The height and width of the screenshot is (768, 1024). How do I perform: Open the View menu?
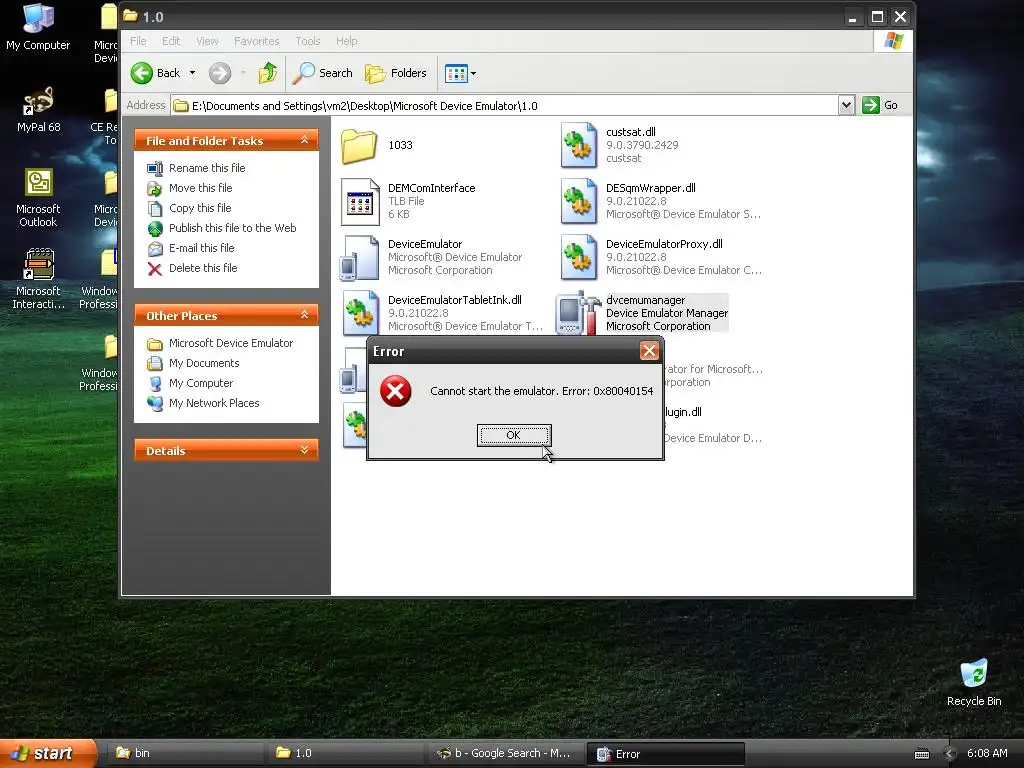coord(207,41)
